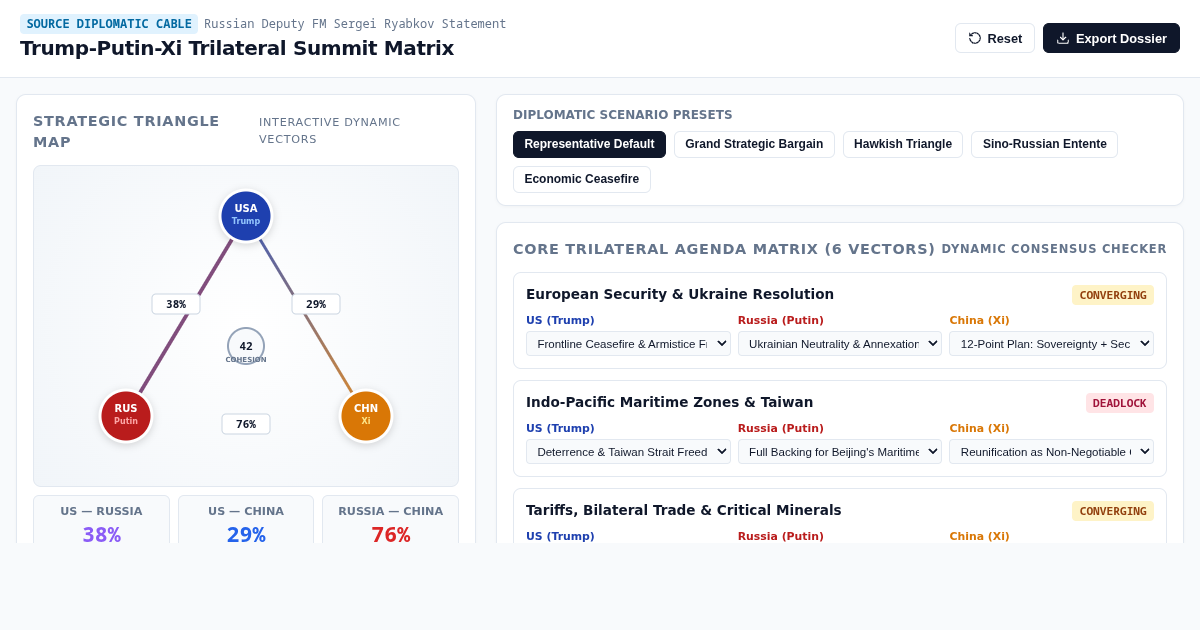This screenshot has width=1200, height=630.
Task: Click the Export Dossier download icon
Action: coord(1063,38)
